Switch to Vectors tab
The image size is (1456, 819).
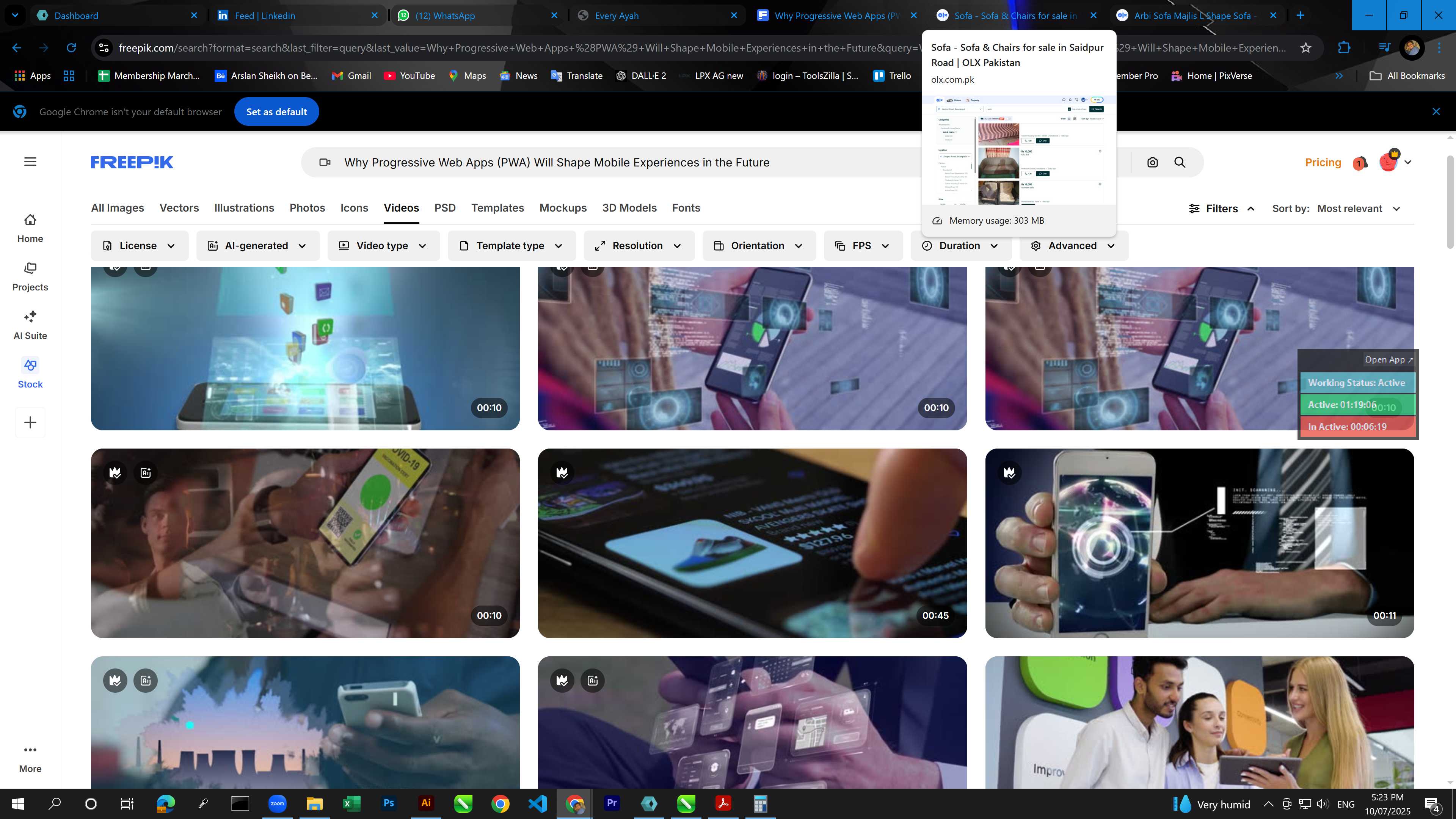(179, 208)
